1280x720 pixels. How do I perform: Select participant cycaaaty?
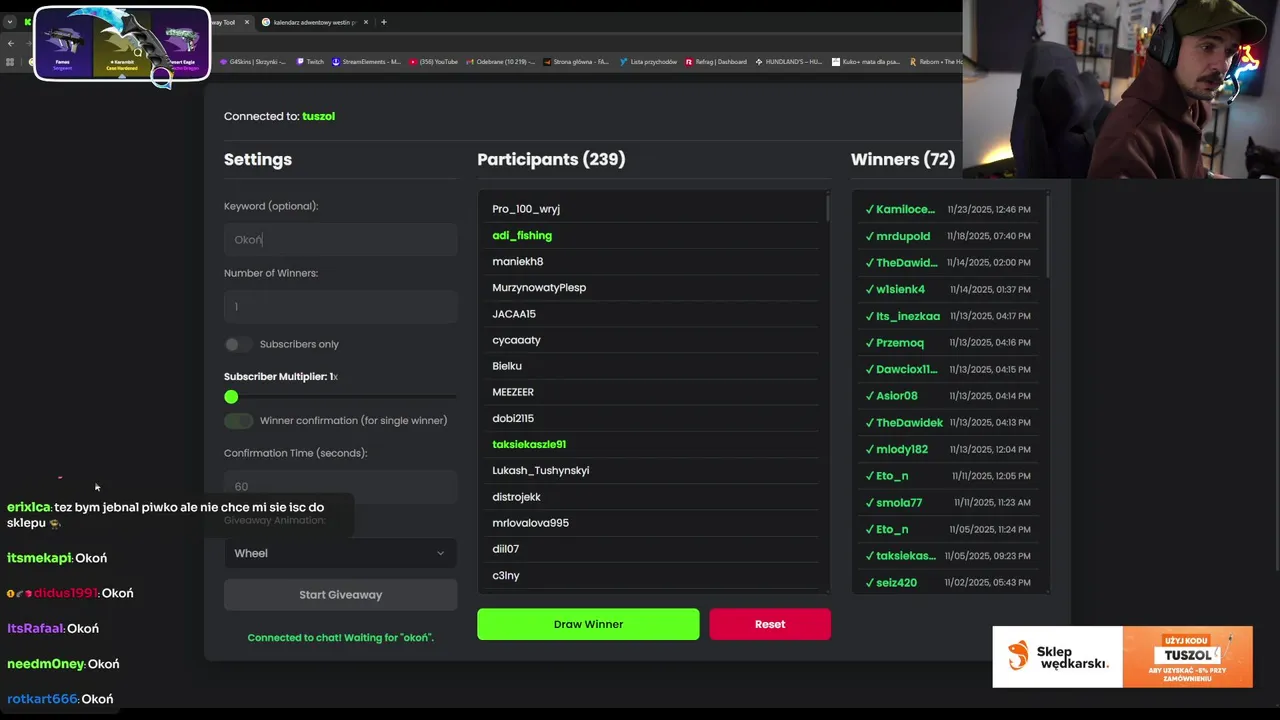[516, 340]
